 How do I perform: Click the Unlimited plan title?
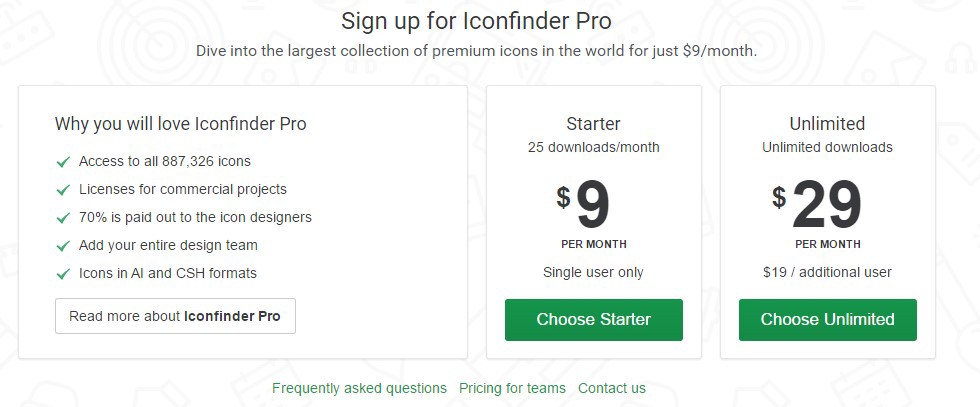827,124
